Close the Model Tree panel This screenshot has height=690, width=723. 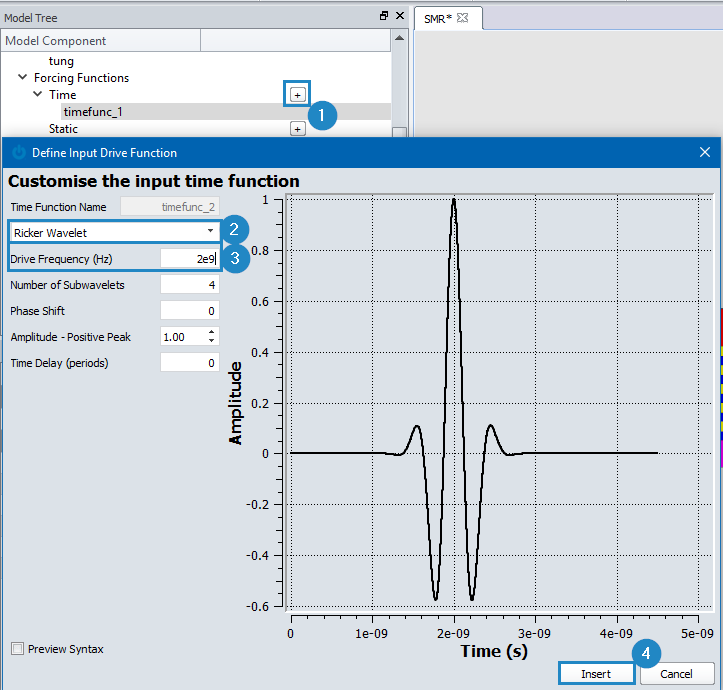click(x=400, y=16)
